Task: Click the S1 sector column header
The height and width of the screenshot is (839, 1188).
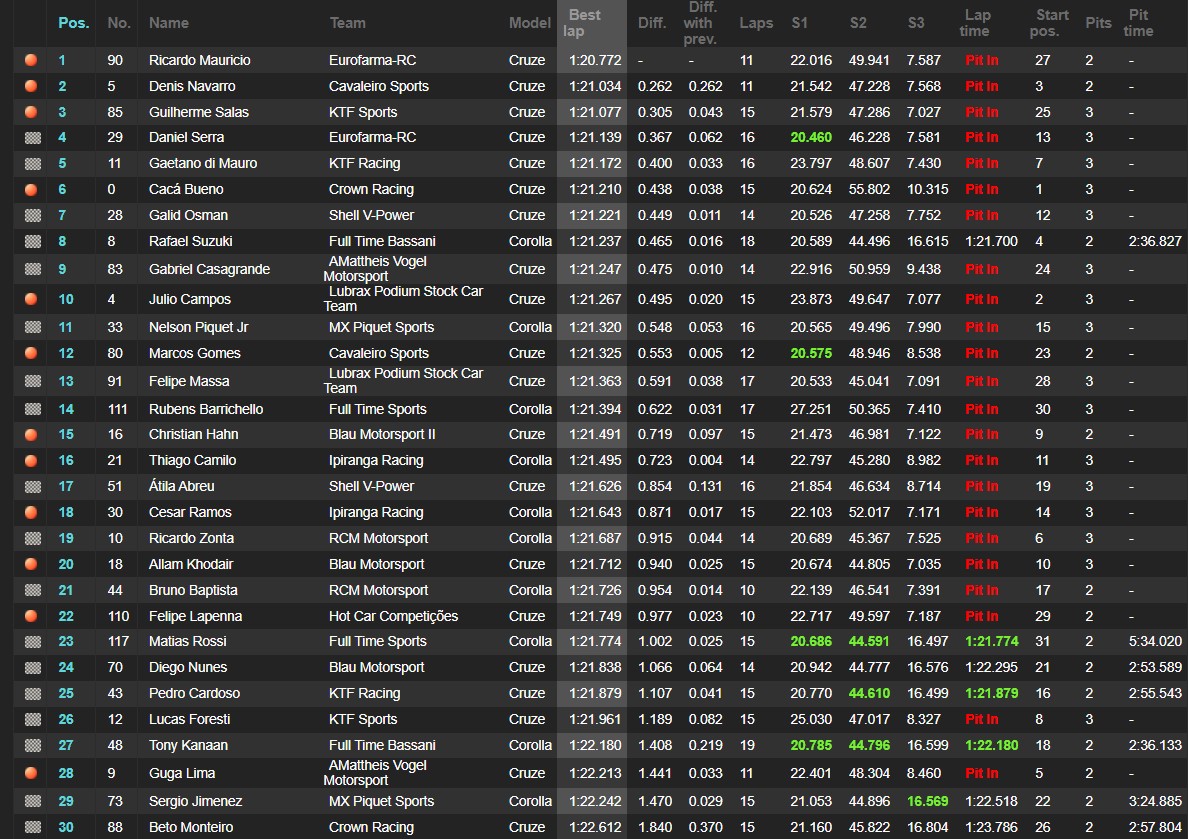Action: tap(799, 23)
